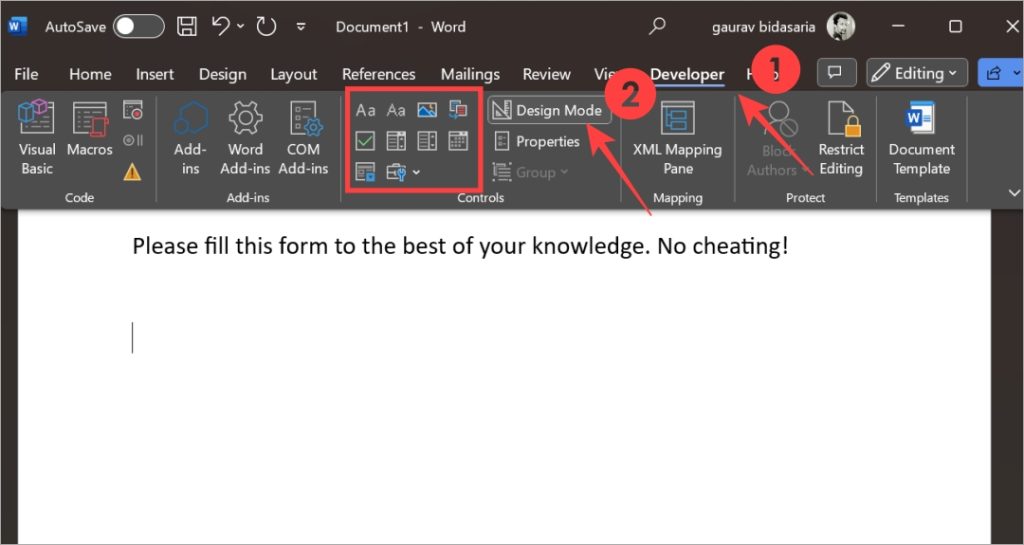The width and height of the screenshot is (1024, 545).
Task: Open the Macros dialog
Action: point(89,129)
